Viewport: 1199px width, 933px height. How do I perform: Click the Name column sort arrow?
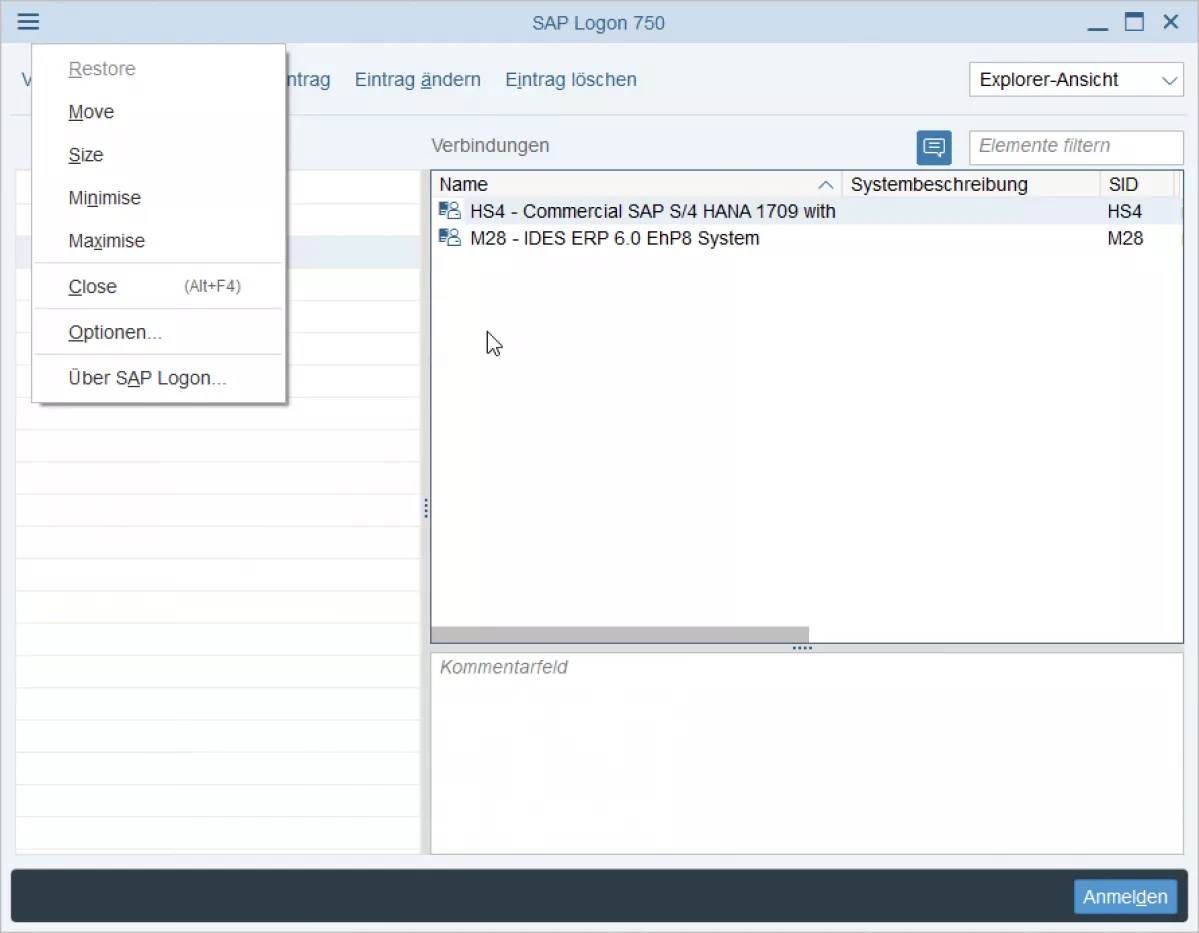coord(825,184)
